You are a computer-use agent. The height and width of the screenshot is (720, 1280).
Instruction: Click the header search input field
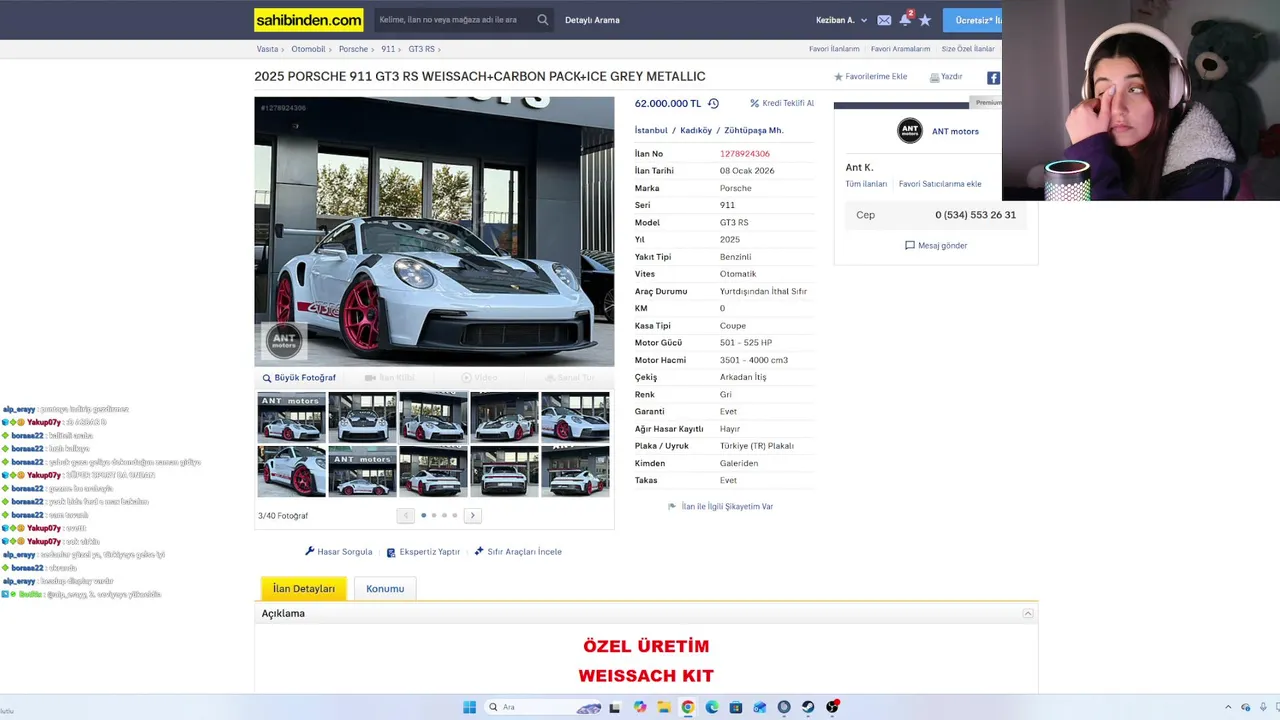pos(455,20)
